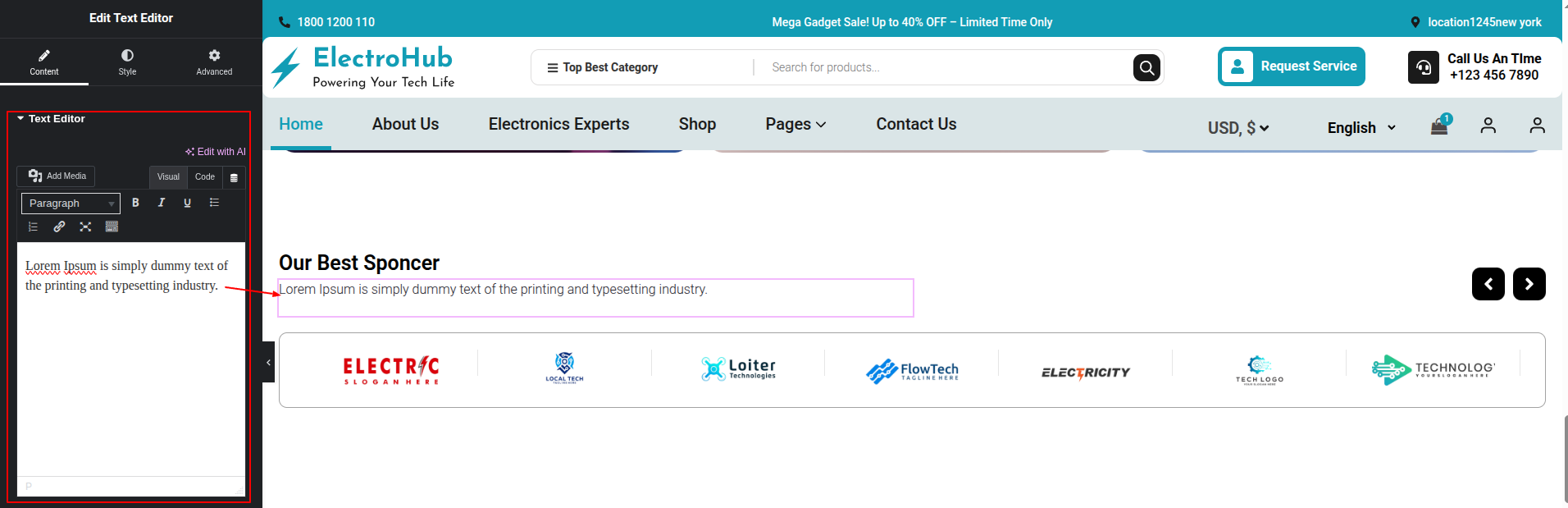The height and width of the screenshot is (508, 1568).
Task: Open the dynamic tags database icon
Action: [234, 177]
